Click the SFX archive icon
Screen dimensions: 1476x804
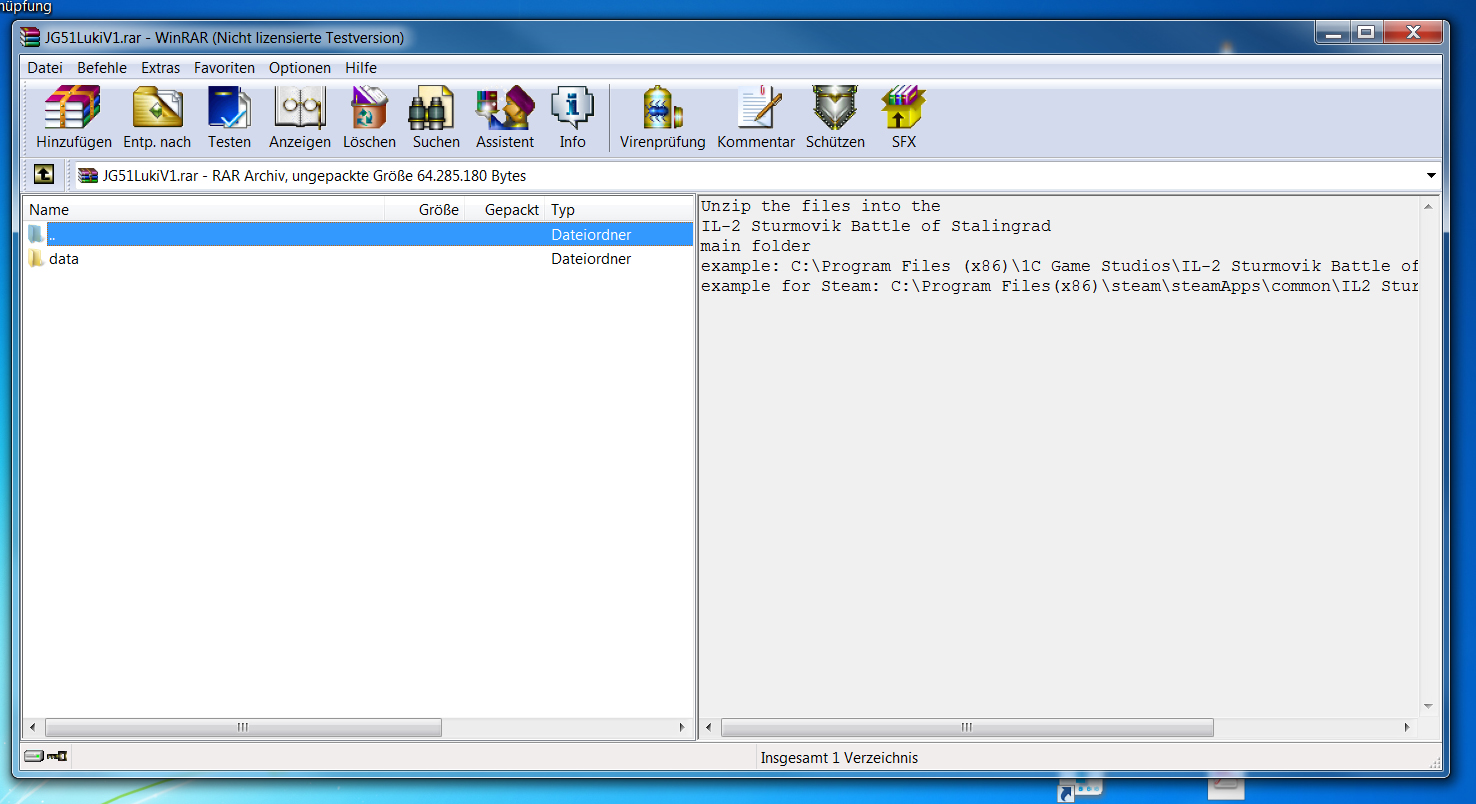point(904,118)
